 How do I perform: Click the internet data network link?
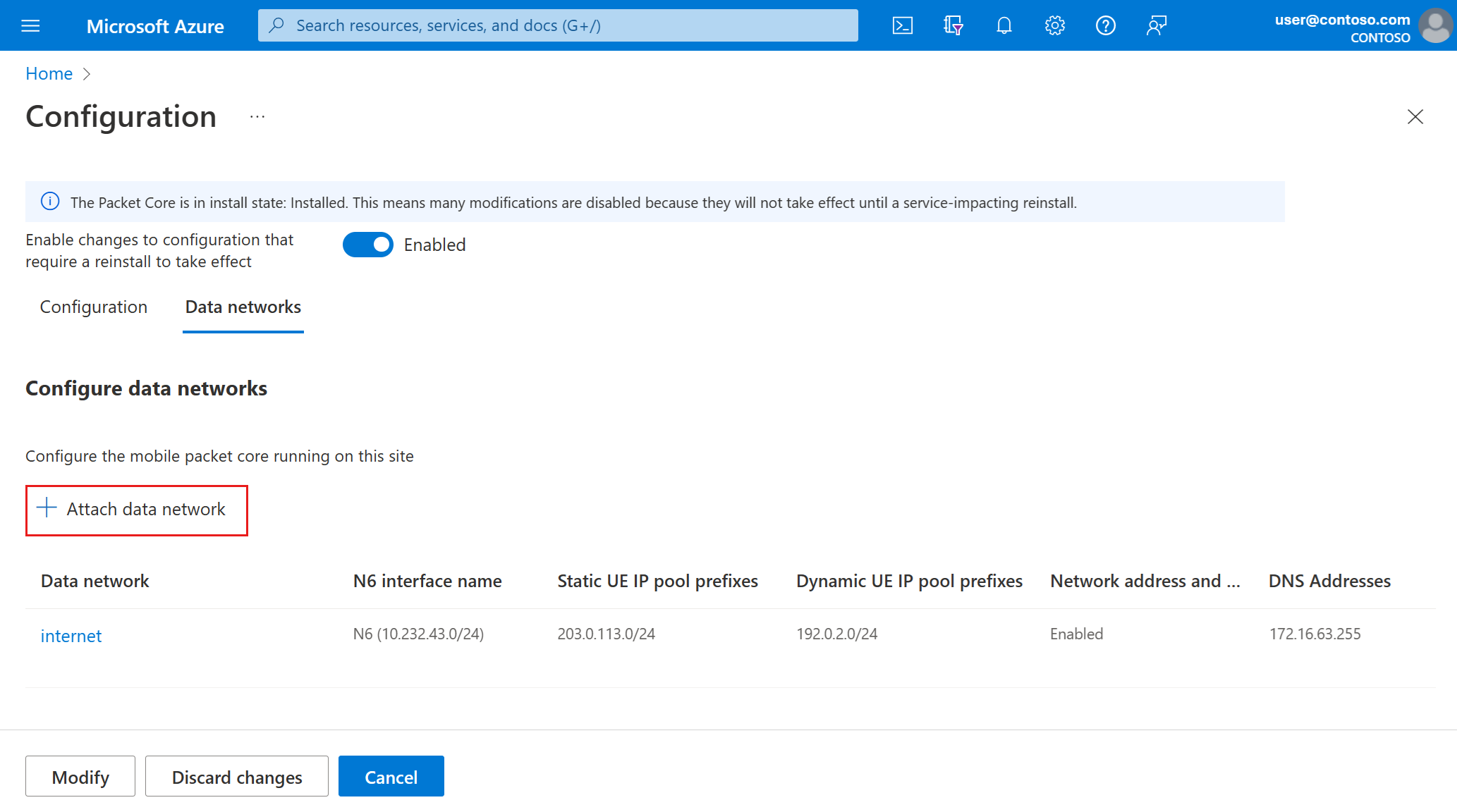(x=70, y=635)
